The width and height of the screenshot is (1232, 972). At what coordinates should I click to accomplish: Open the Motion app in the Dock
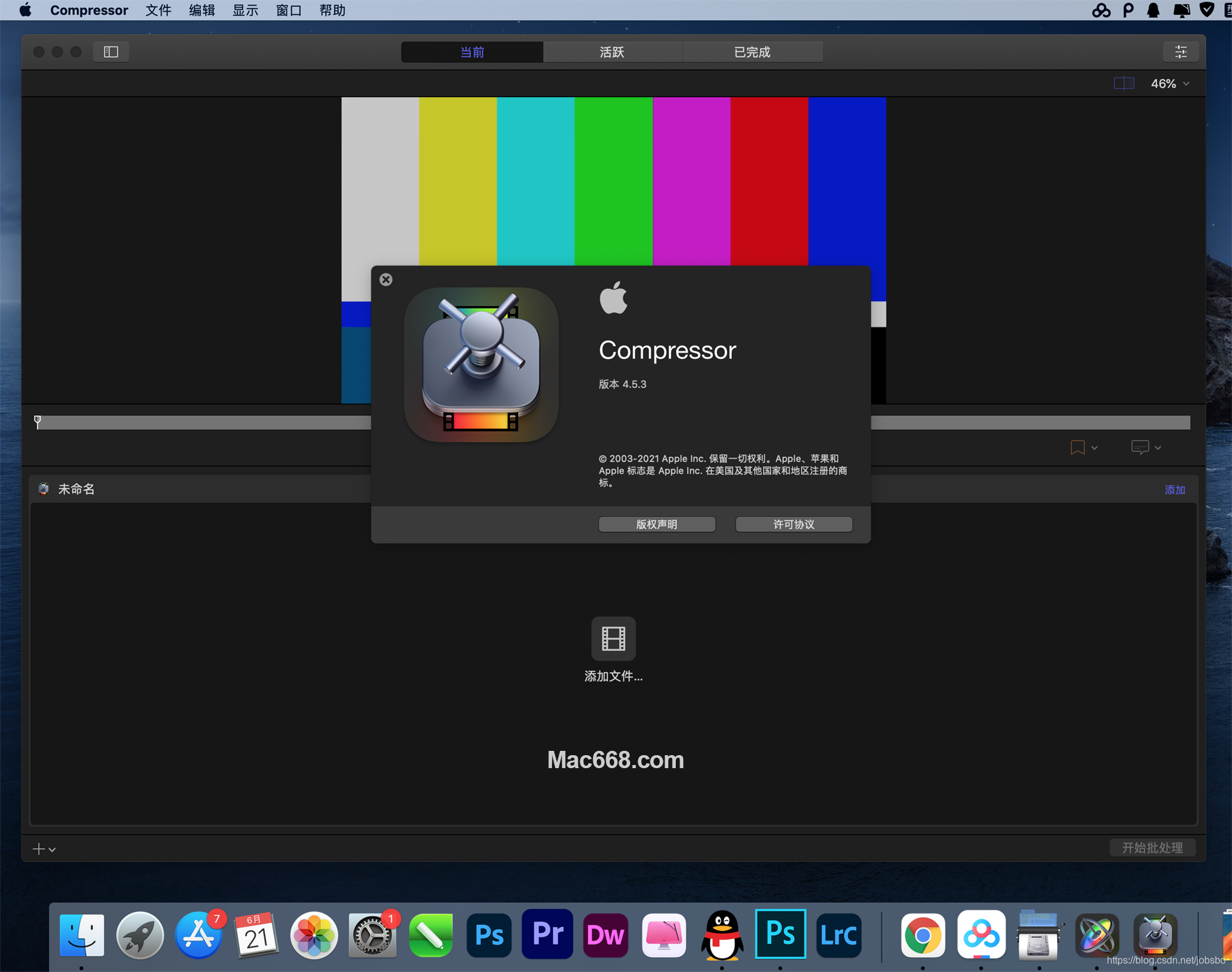pos(1096,935)
